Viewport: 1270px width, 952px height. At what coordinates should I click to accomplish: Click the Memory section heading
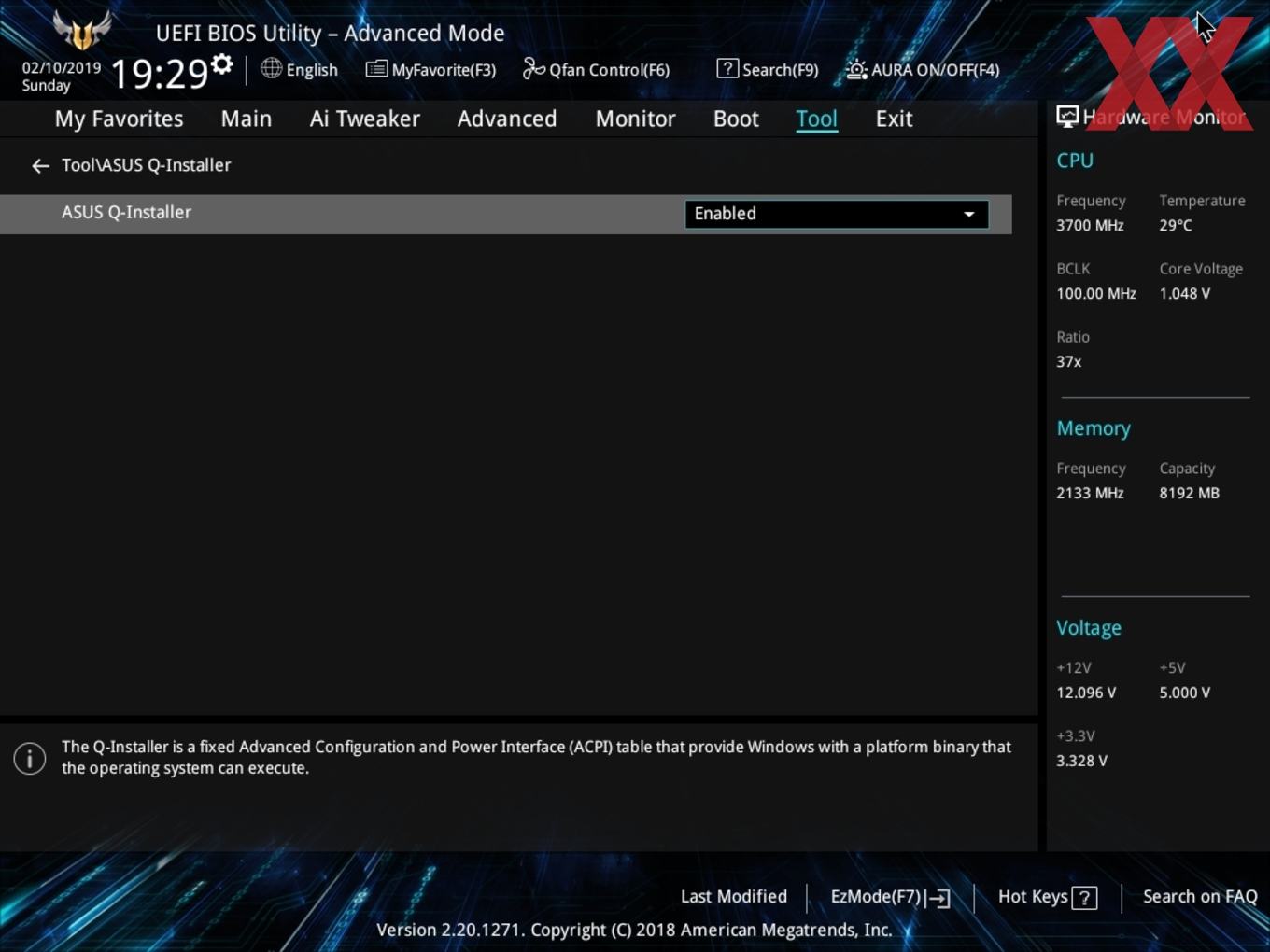coord(1094,428)
